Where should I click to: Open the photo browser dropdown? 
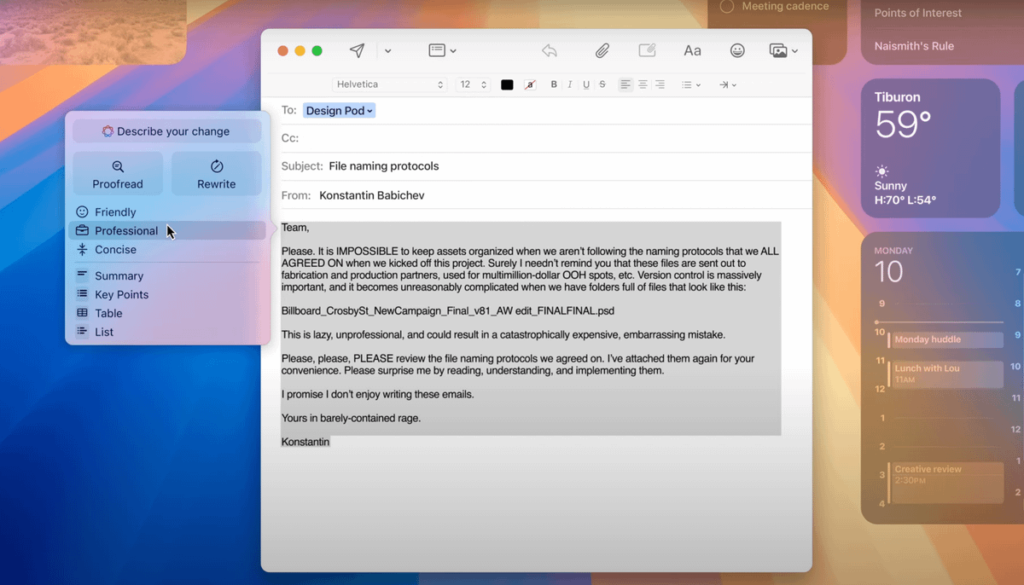point(783,51)
